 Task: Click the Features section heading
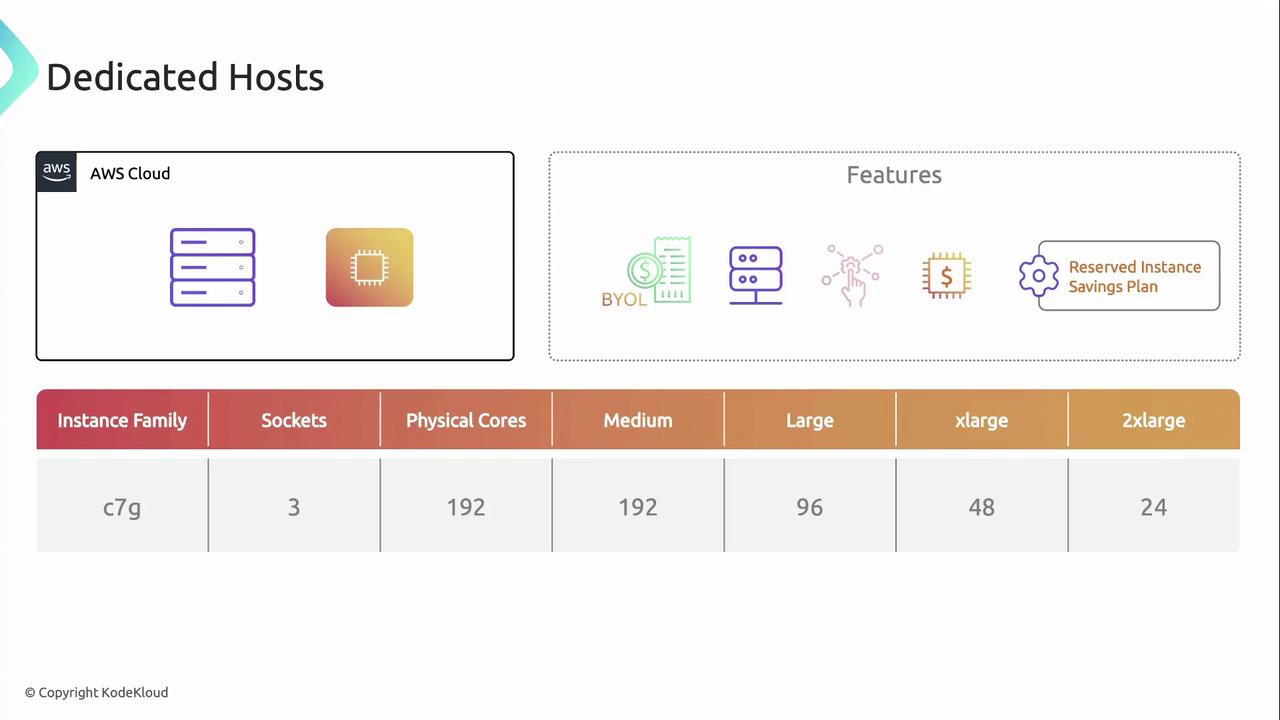(x=894, y=175)
